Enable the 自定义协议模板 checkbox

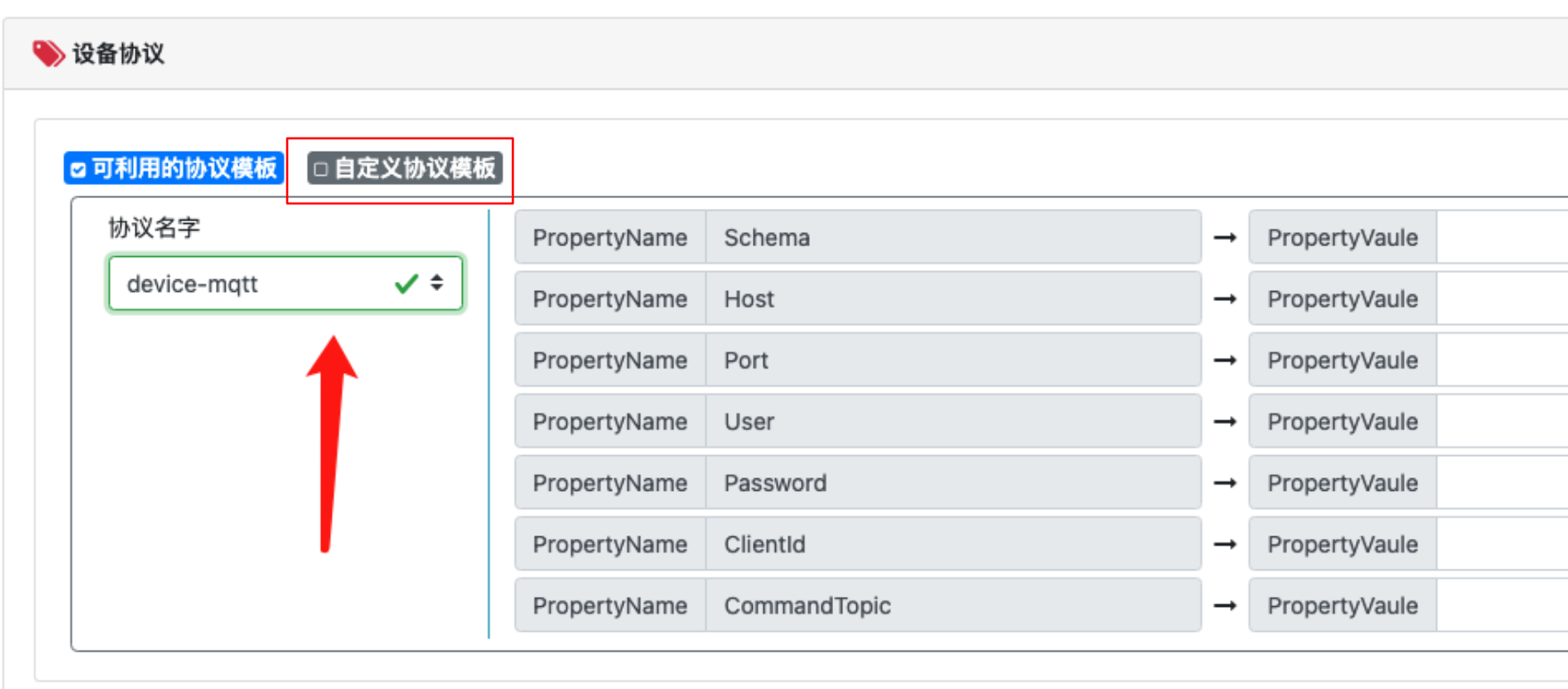(x=321, y=169)
